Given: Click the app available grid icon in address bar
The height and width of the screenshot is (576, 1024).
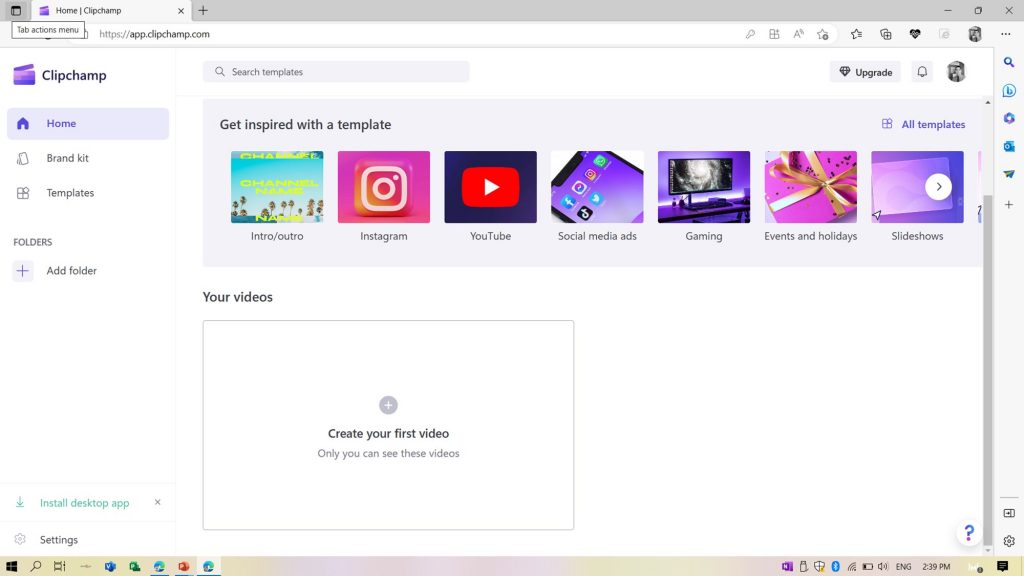Looking at the screenshot, I should (775, 34).
